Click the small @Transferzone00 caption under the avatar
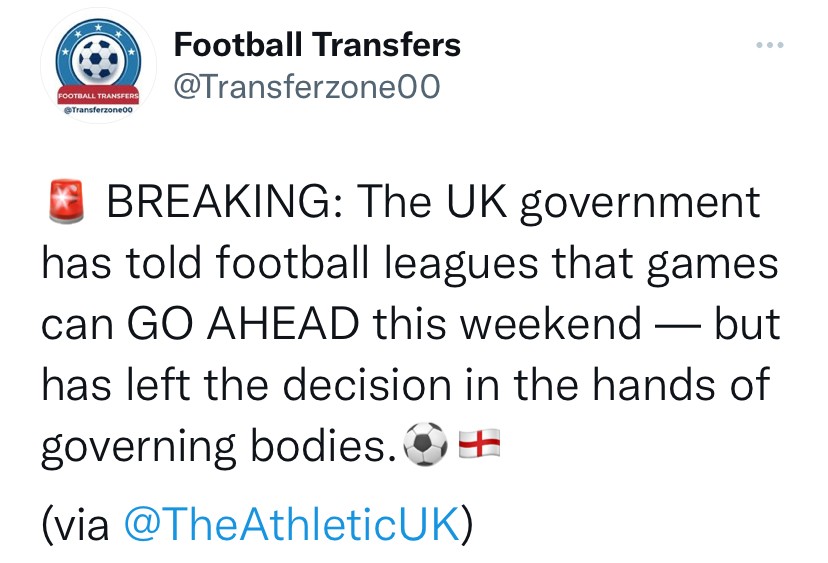The image size is (828, 563). coord(98,113)
